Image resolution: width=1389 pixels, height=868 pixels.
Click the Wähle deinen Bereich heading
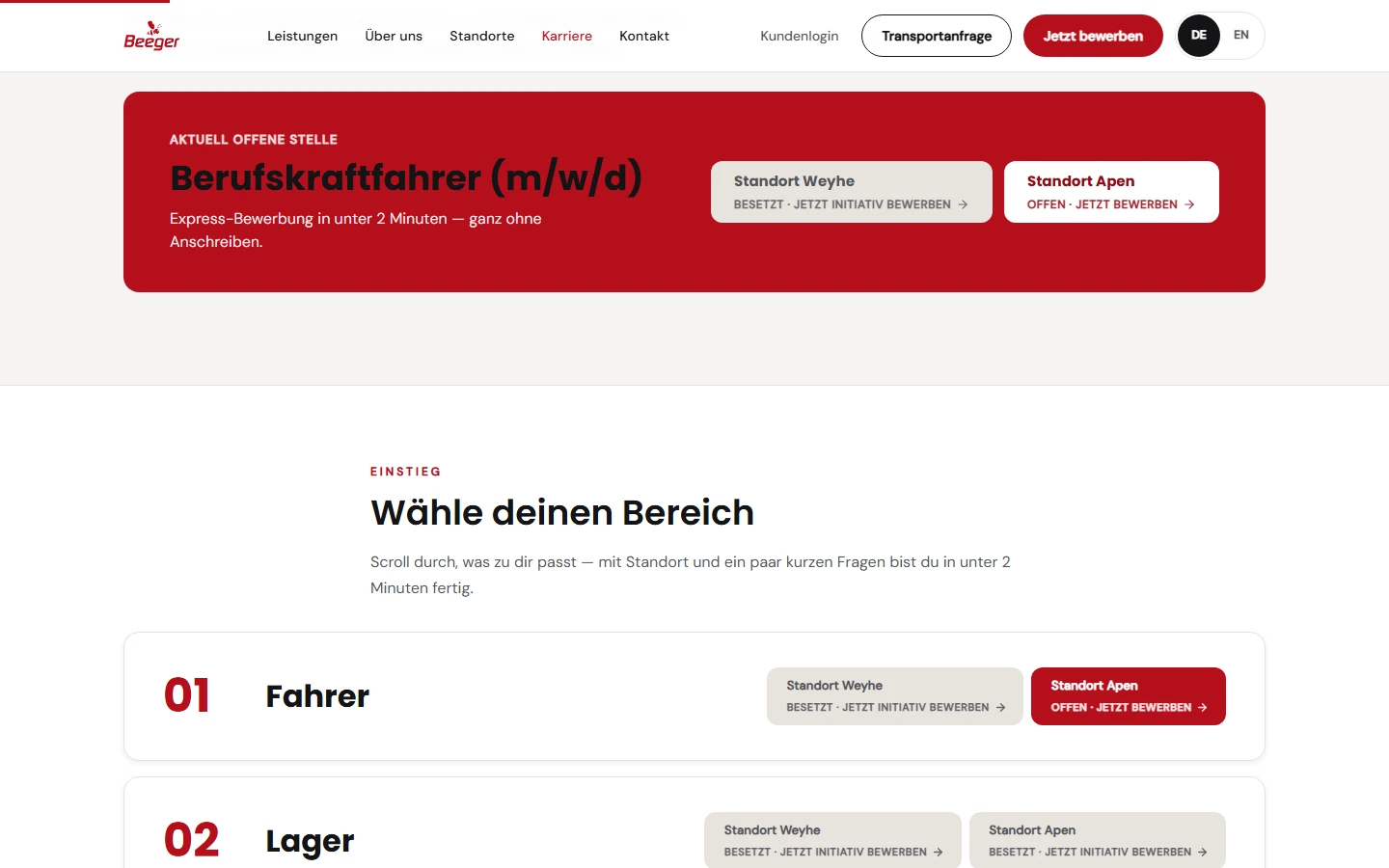[x=562, y=512]
